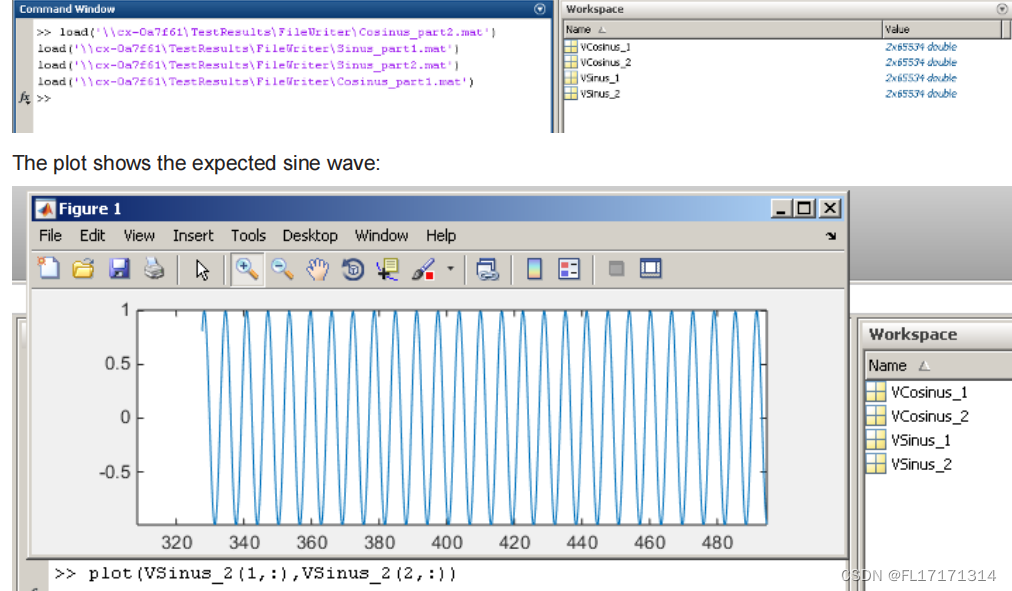Sort by the Name column in top Workspace
The image size is (1012, 591).
(722, 30)
